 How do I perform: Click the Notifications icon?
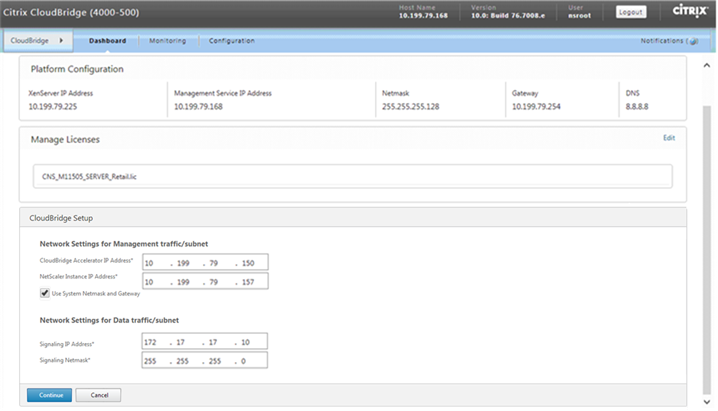pyautogui.click(x=694, y=41)
